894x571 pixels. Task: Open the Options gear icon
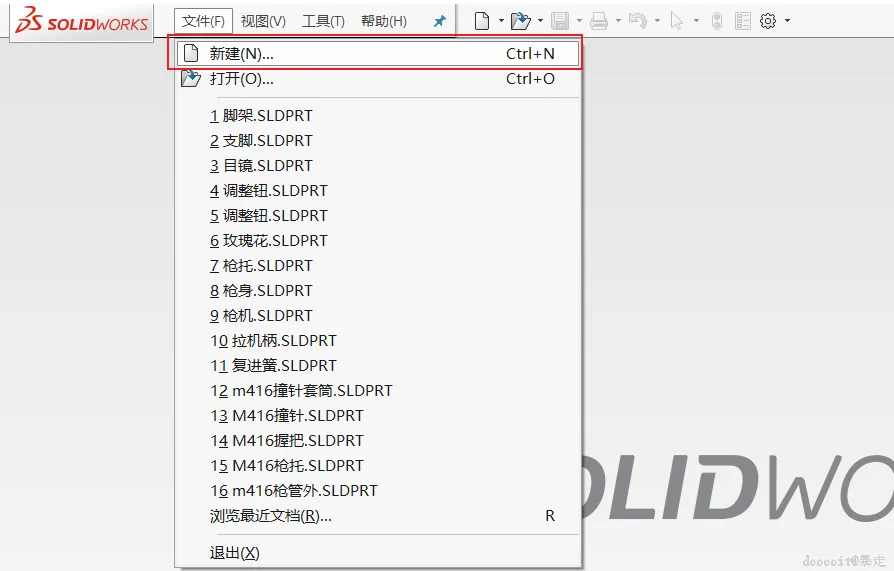tap(768, 21)
